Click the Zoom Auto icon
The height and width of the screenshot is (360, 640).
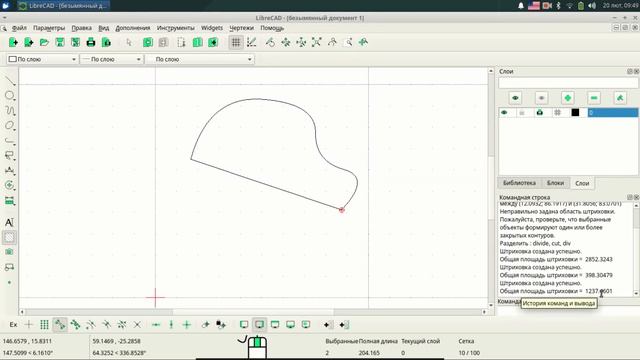316,42
